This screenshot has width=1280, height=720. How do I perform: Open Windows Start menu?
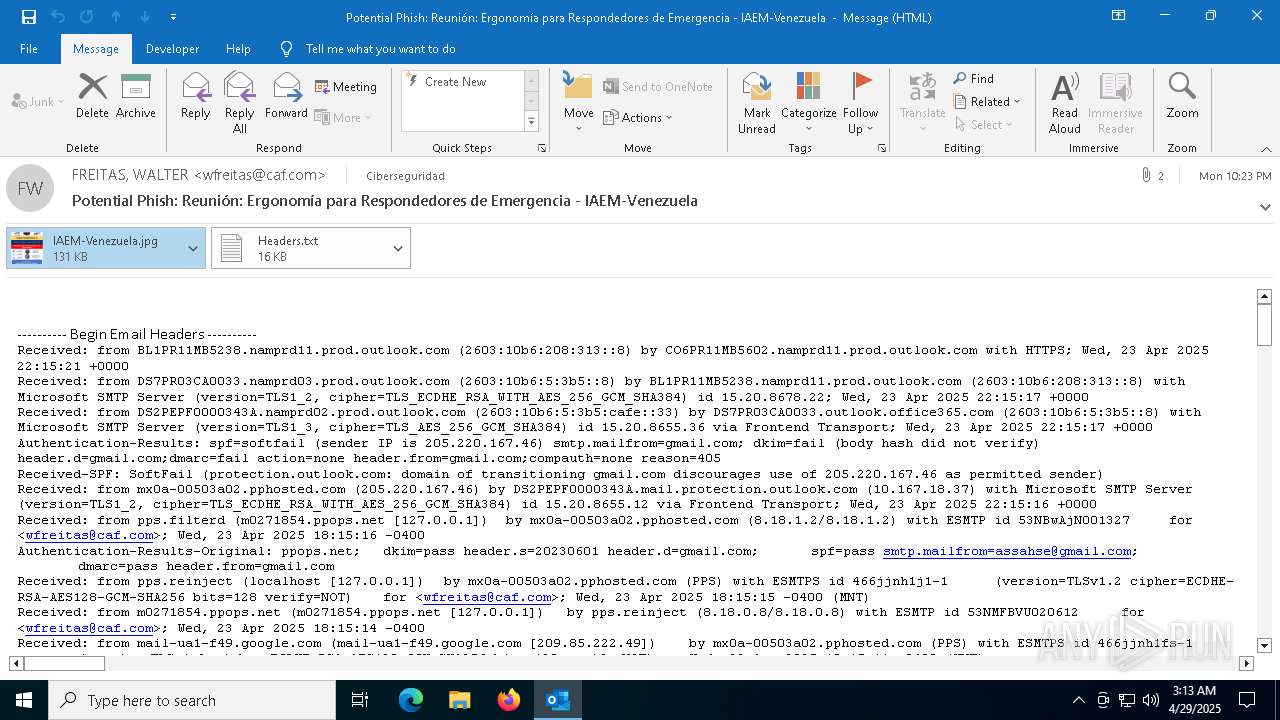tap(24, 700)
